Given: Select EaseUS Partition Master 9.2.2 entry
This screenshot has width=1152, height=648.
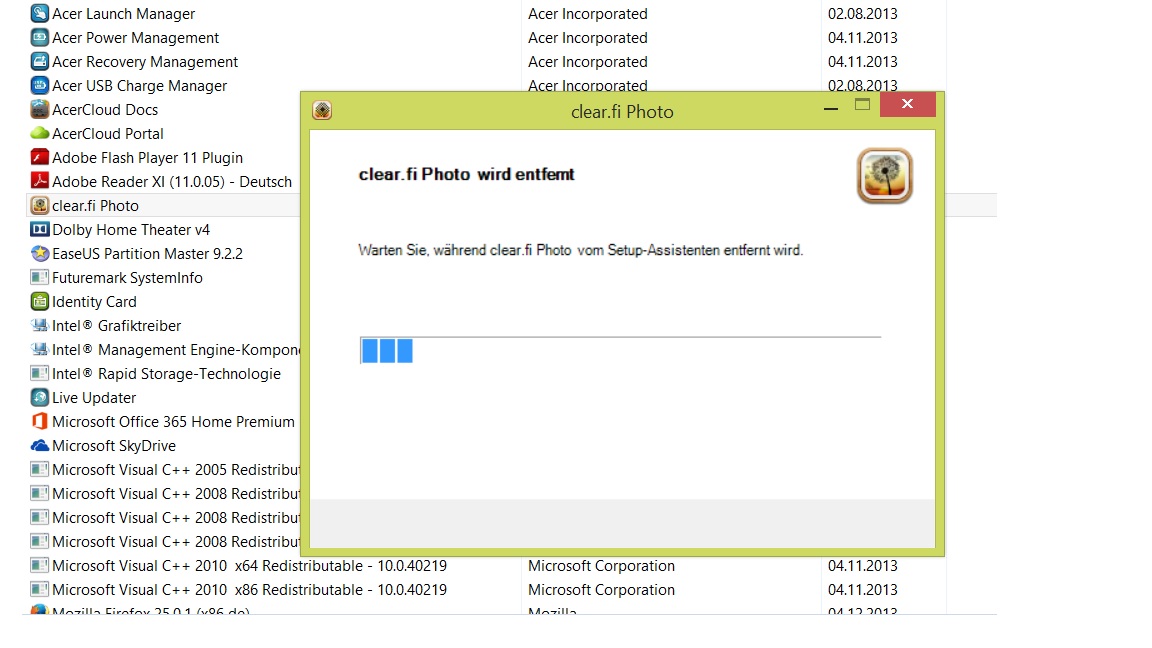Looking at the screenshot, I should [147, 253].
